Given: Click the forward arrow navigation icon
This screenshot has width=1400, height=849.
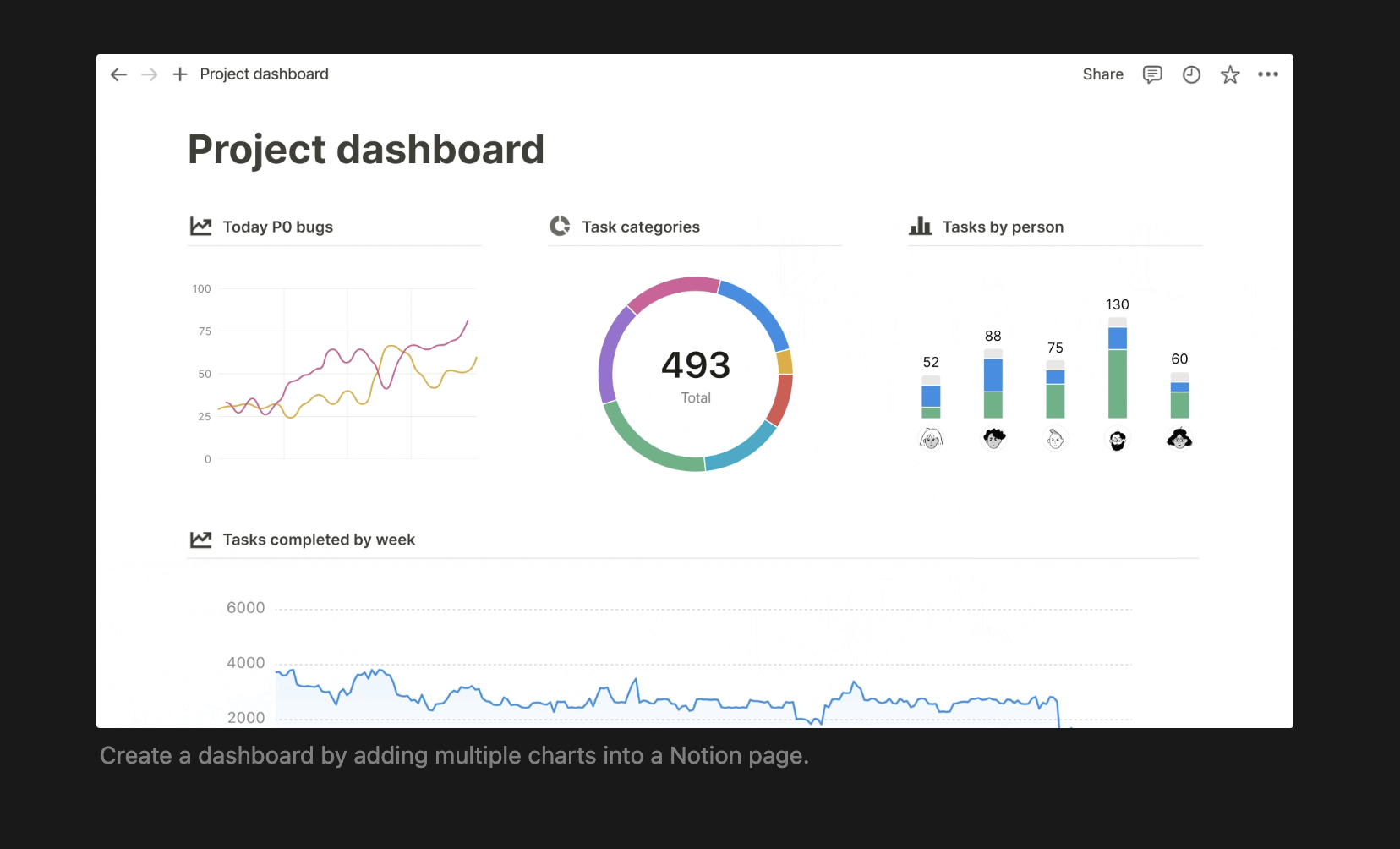Looking at the screenshot, I should [x=150, y=74].
